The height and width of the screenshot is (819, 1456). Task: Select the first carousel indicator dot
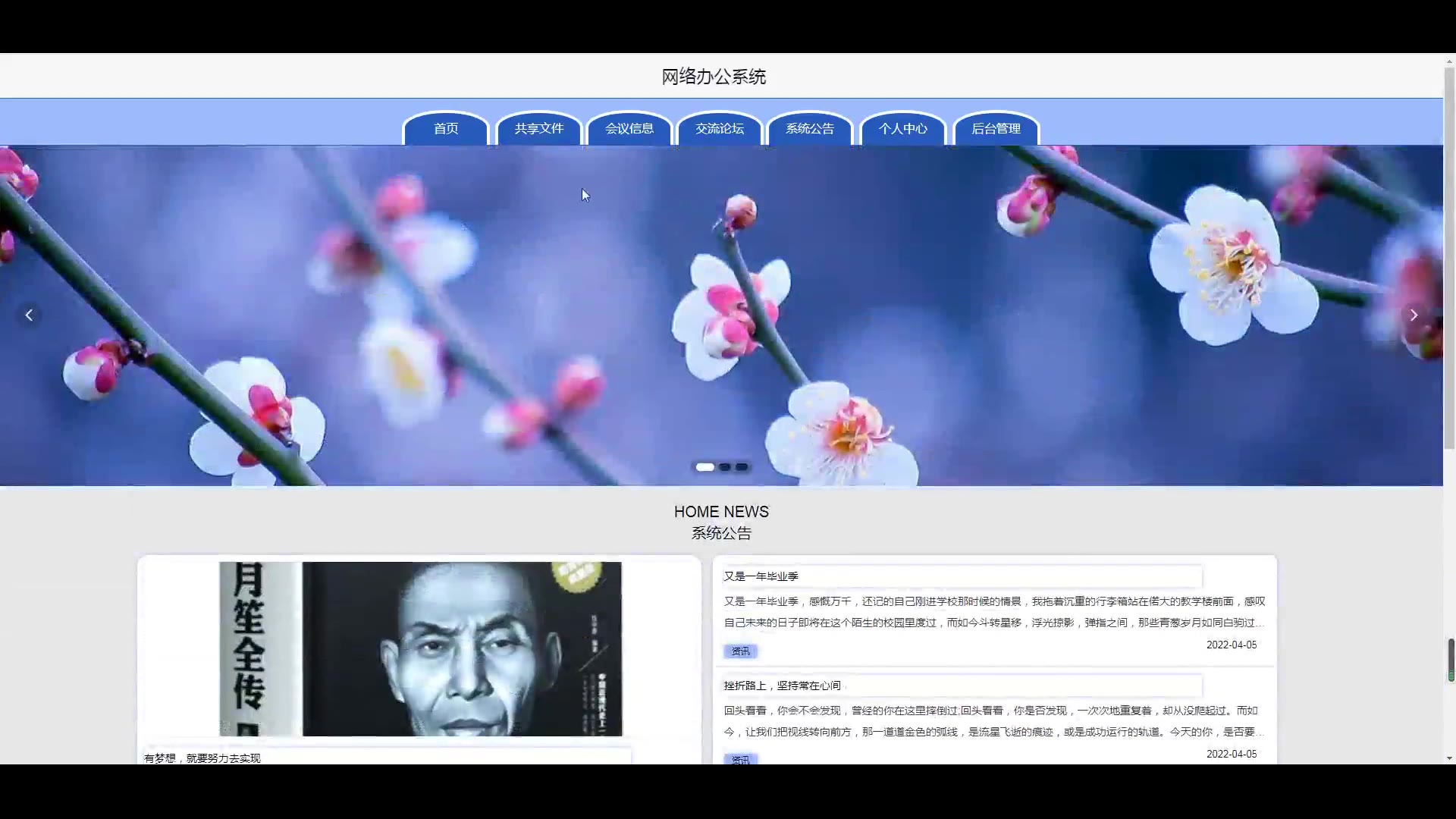pyautogui.click(x=705, y=467)
